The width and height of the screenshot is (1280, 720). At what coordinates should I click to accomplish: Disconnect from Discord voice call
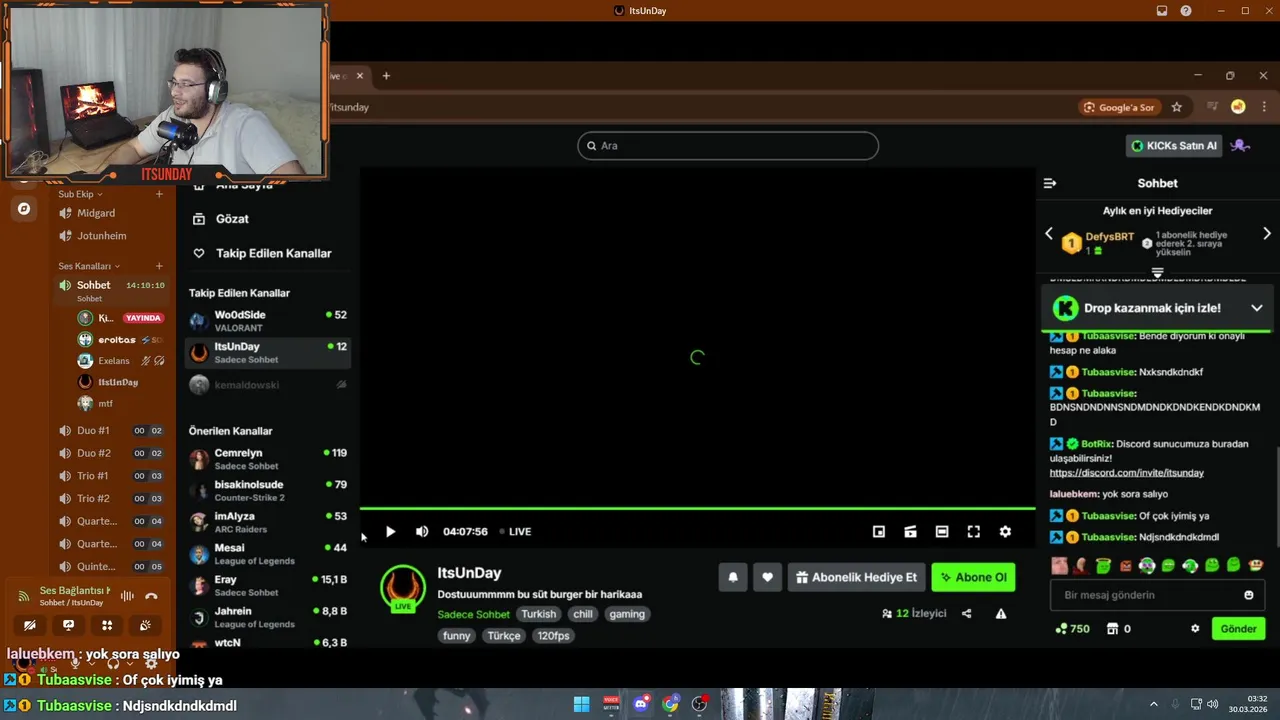point(151,596)
